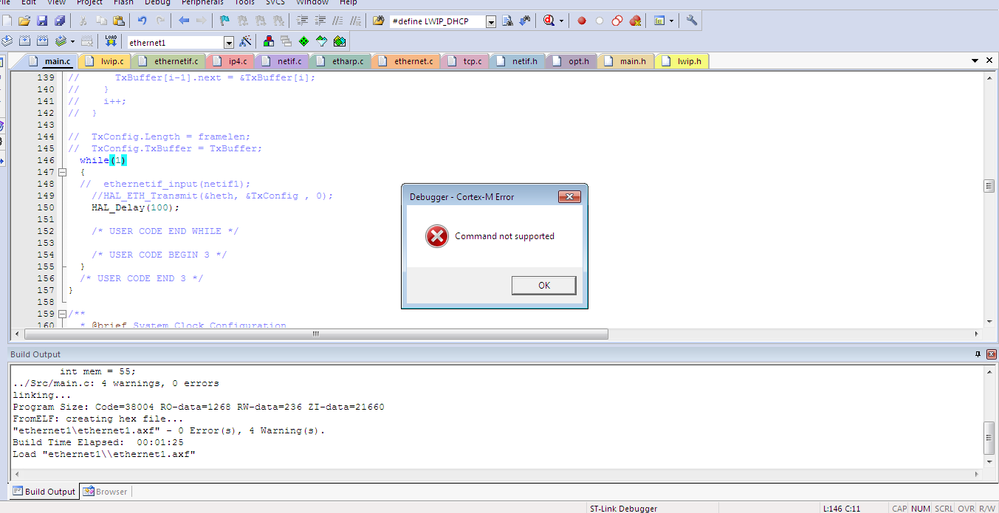
Task: Open the Pack Installer icon
Action: (x=340, y=41)
